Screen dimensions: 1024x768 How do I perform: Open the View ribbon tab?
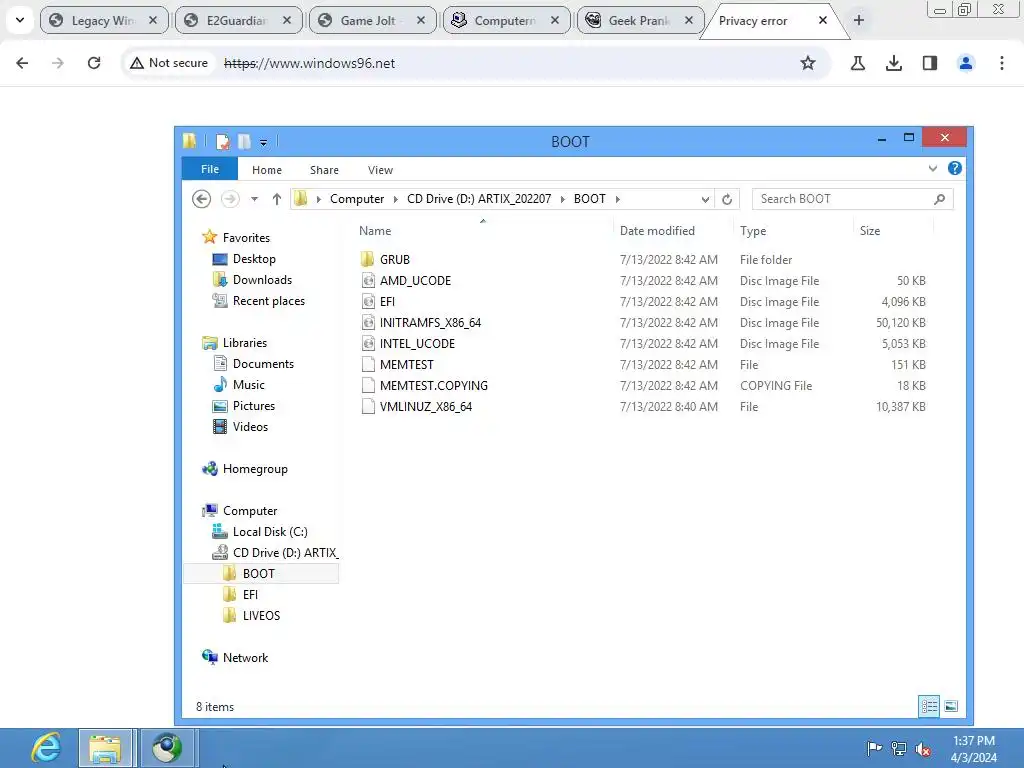pyautogui.click(x=380, y=170)
